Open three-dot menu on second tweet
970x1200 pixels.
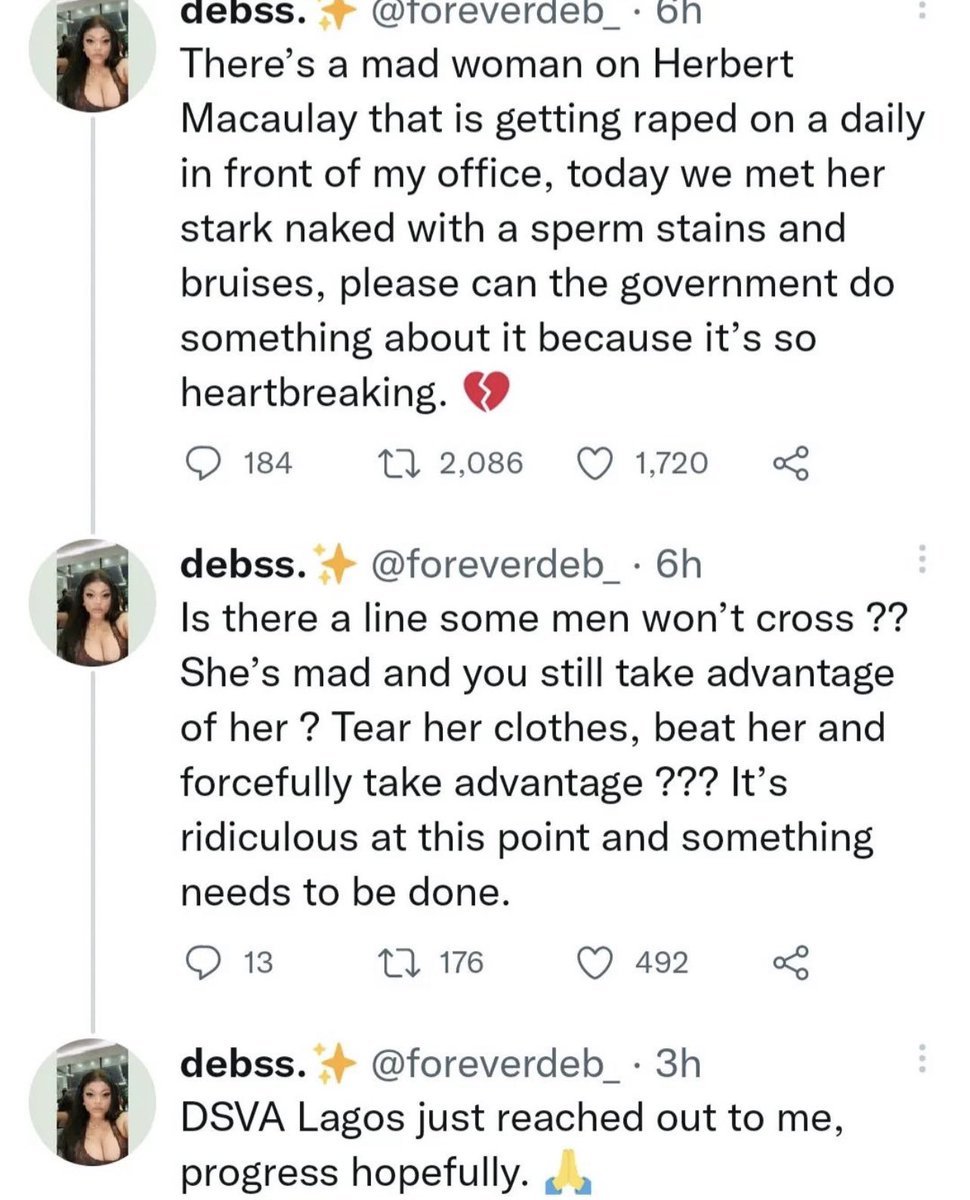click(922, 560)
